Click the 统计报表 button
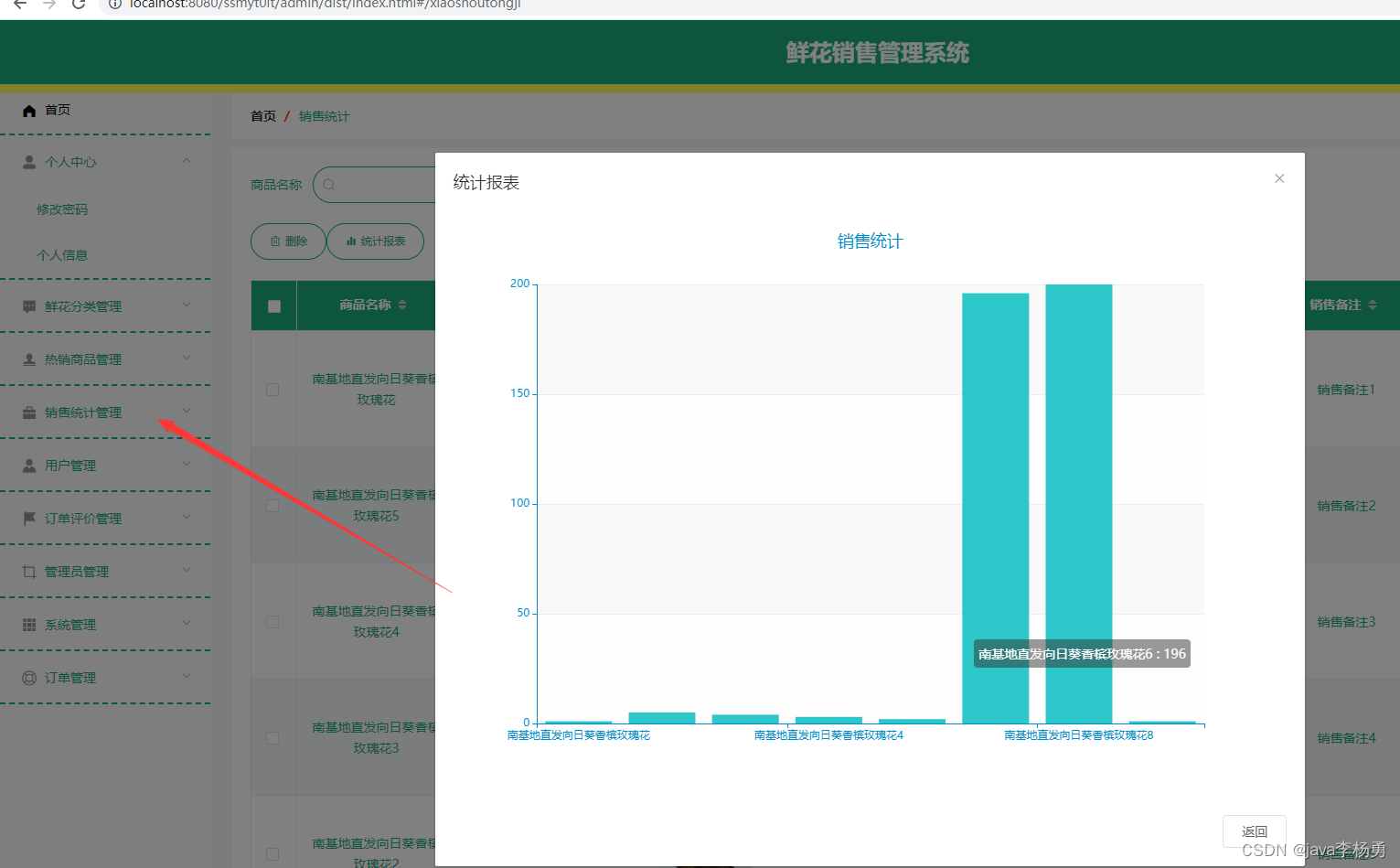Screen dimensions: 1400x868 click(375, 241)
